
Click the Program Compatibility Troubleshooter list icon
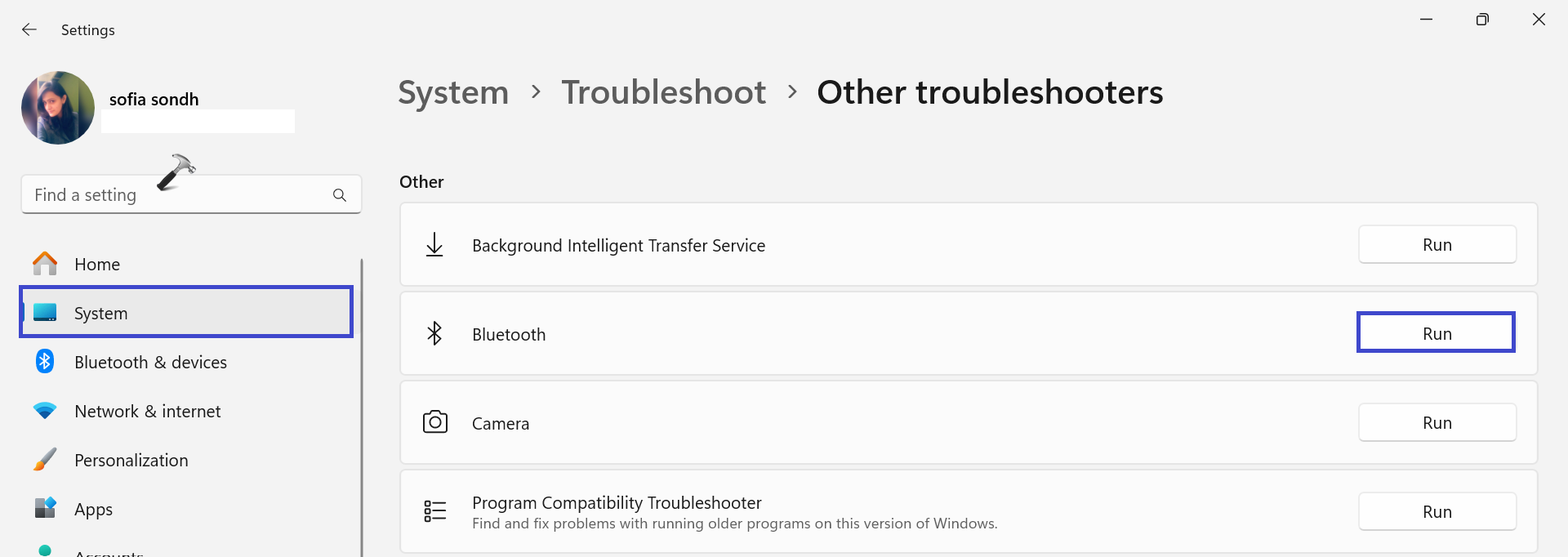(435, 511)
